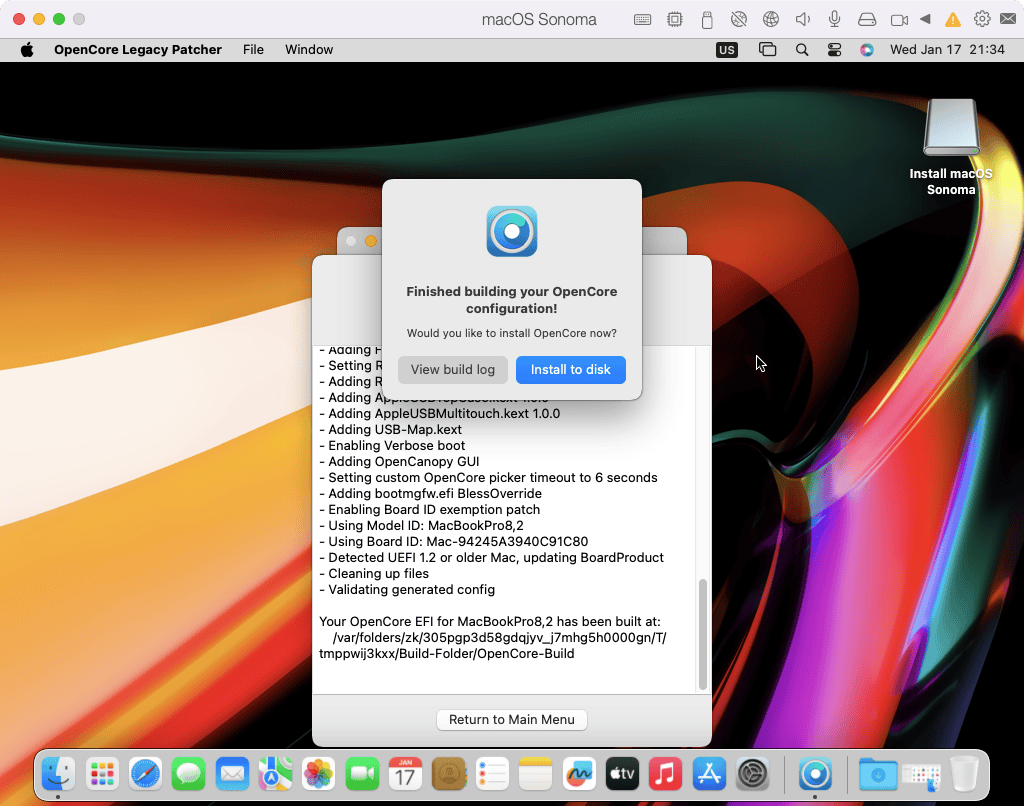
Task: Open Control Center in the menu bar
Action: coord(835,50)
